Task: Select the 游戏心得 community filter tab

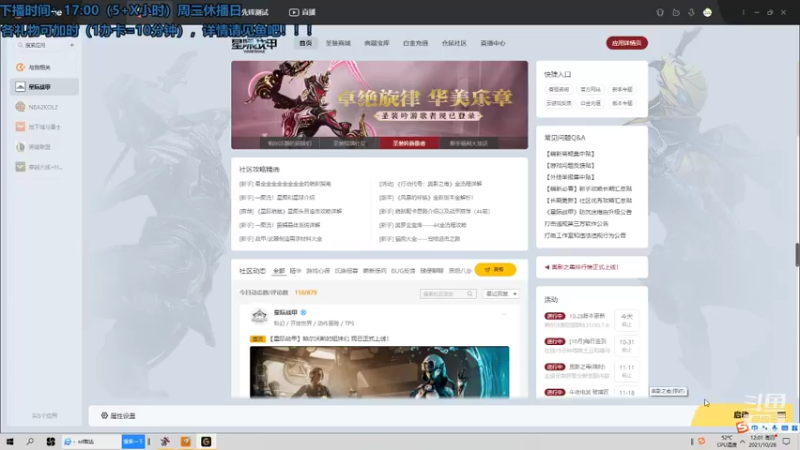Action: tap(318, 270)
